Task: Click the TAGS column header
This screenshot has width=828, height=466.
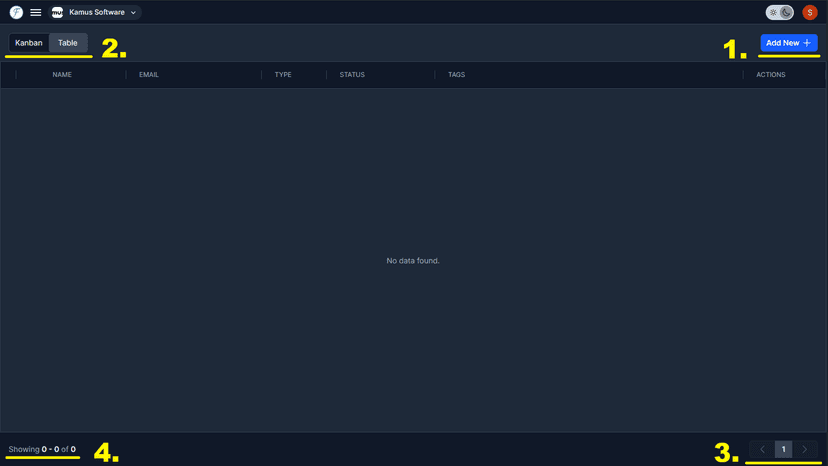Action: coord(457,74)
